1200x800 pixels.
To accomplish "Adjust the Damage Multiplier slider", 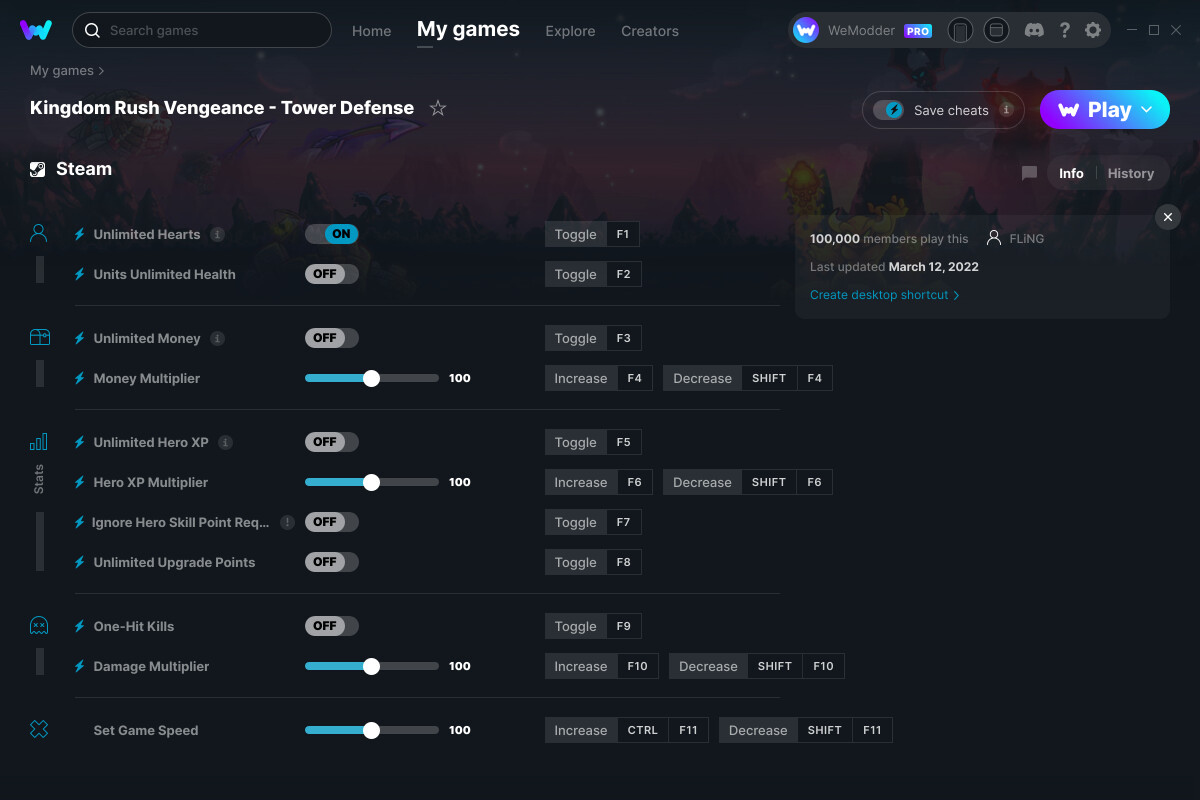I will [x=372, y=666].
